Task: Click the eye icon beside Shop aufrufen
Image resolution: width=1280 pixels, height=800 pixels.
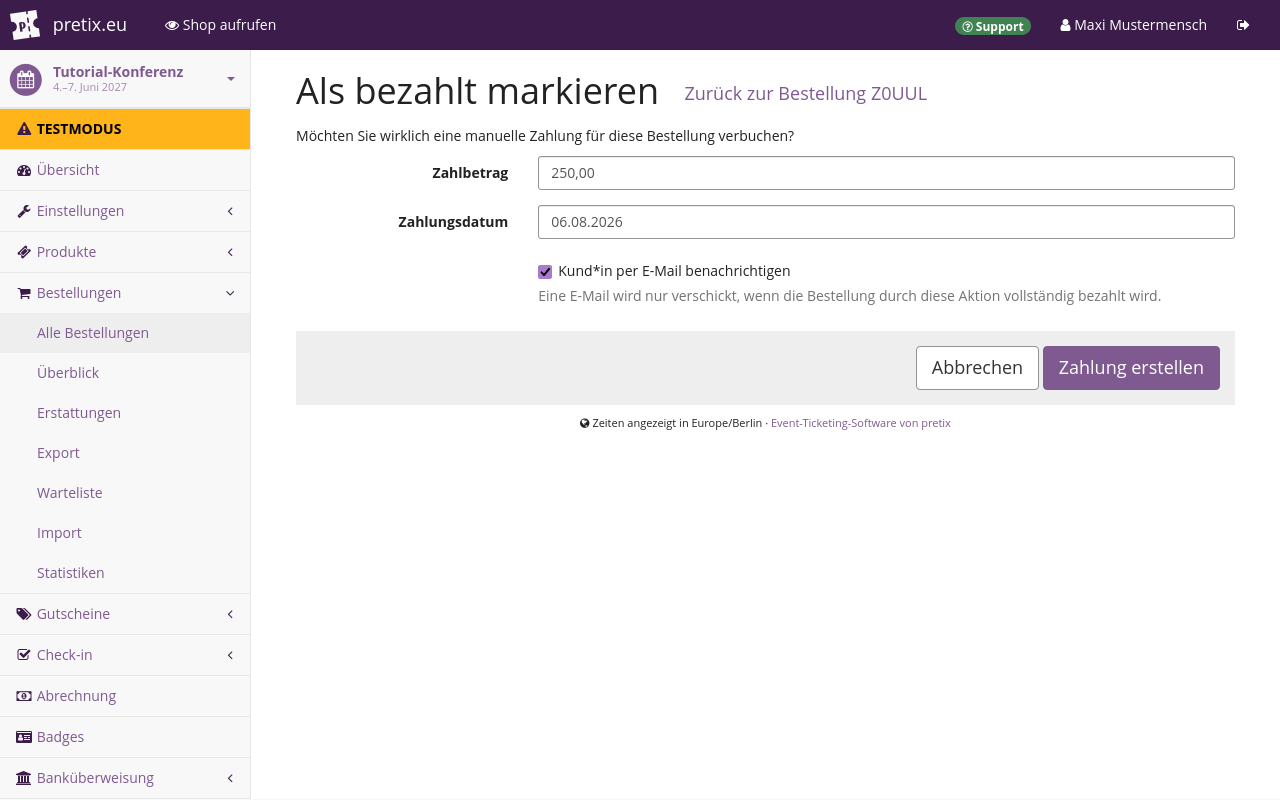Action: click(172, 25)
